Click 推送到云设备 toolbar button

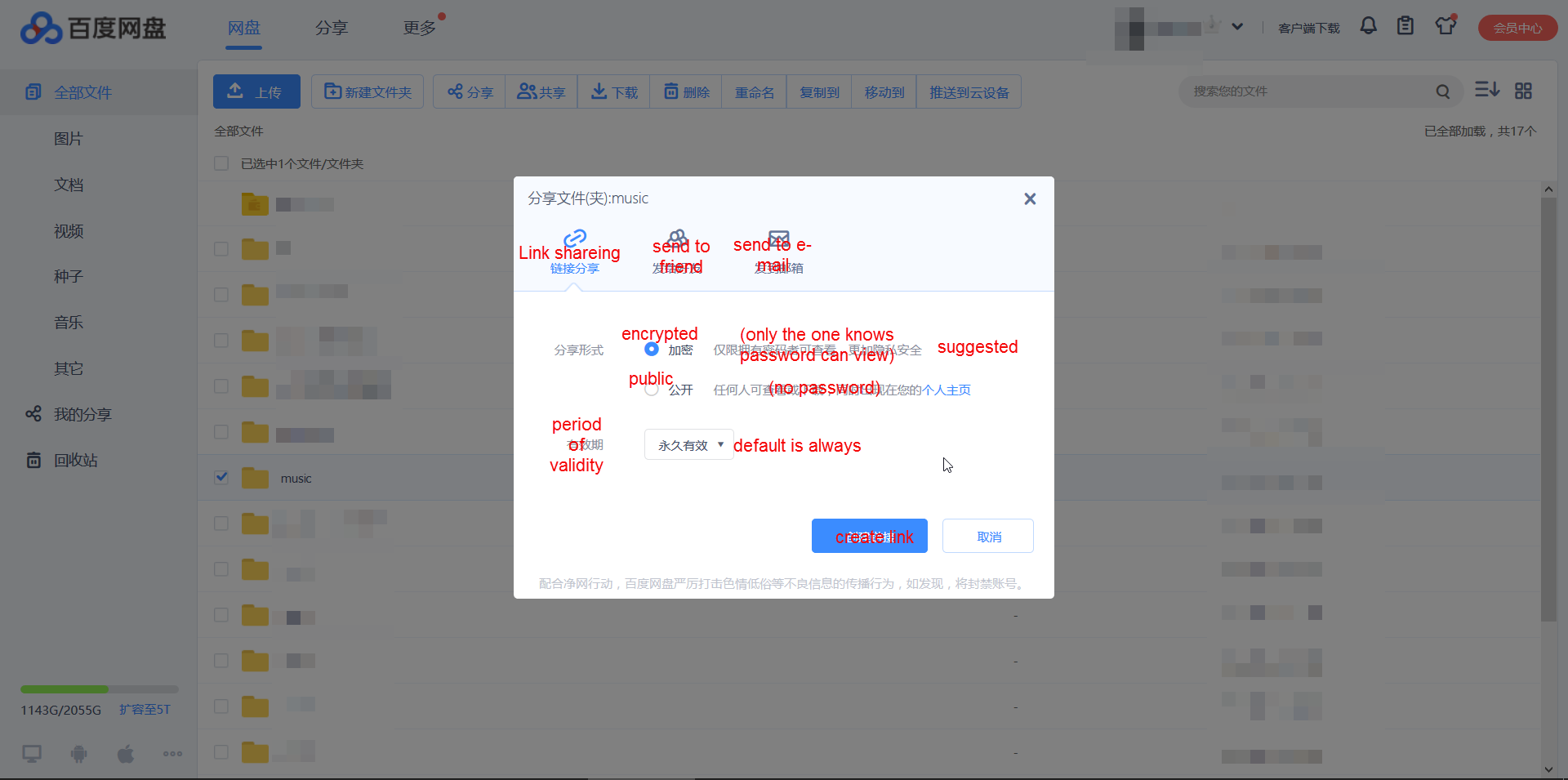[x=969, y=91]
